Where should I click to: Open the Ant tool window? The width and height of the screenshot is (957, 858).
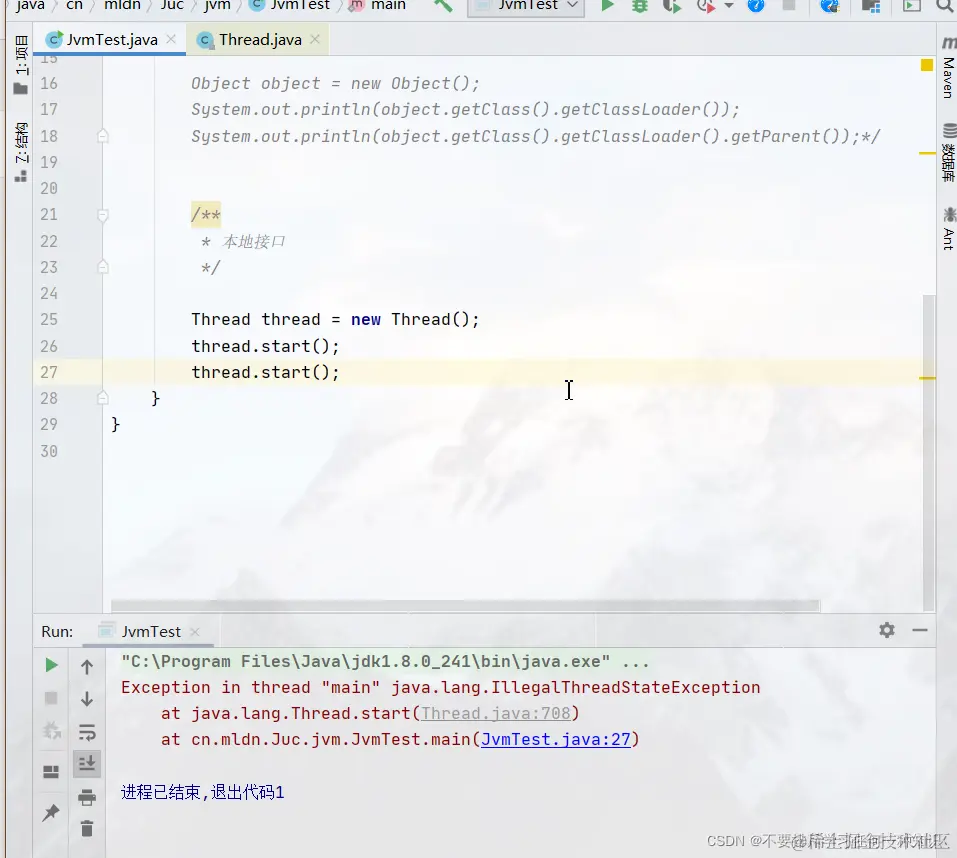(x=948, y=229)
